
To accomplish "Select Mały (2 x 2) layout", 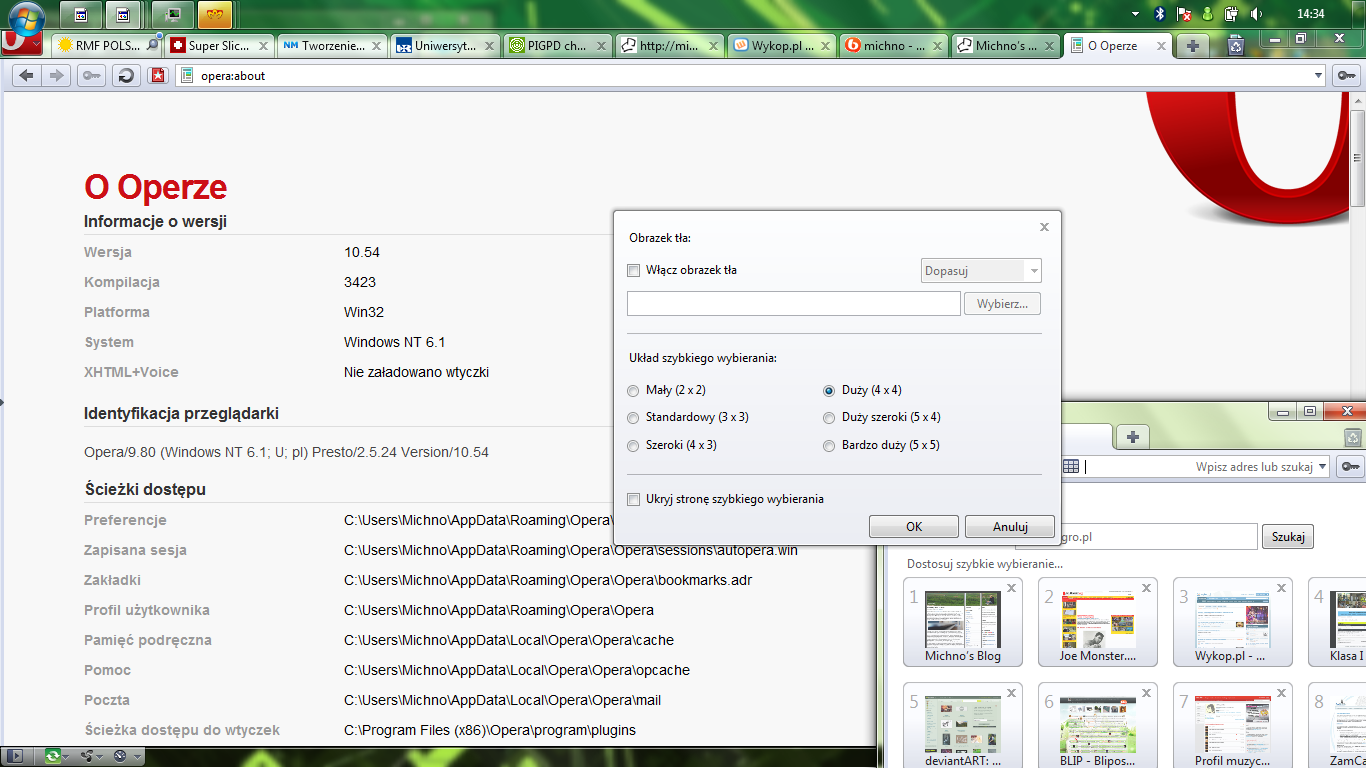I will click(x=633, y=390).
